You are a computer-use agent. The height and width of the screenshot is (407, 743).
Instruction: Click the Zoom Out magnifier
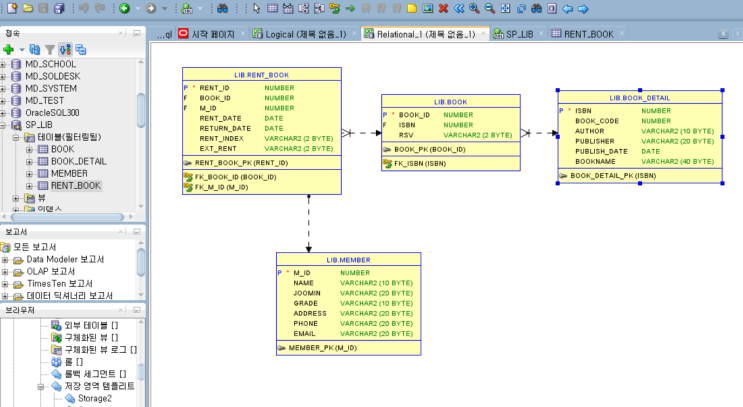pos(490,8)
